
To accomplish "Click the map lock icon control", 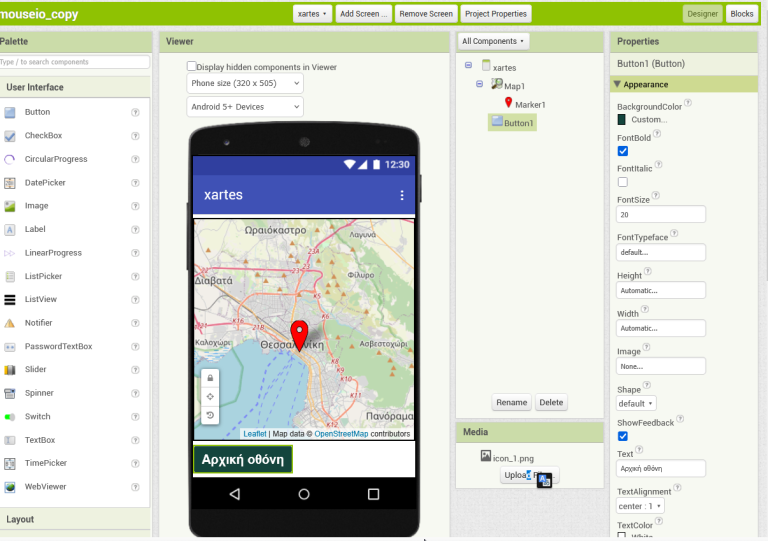I will coord(210,378).
